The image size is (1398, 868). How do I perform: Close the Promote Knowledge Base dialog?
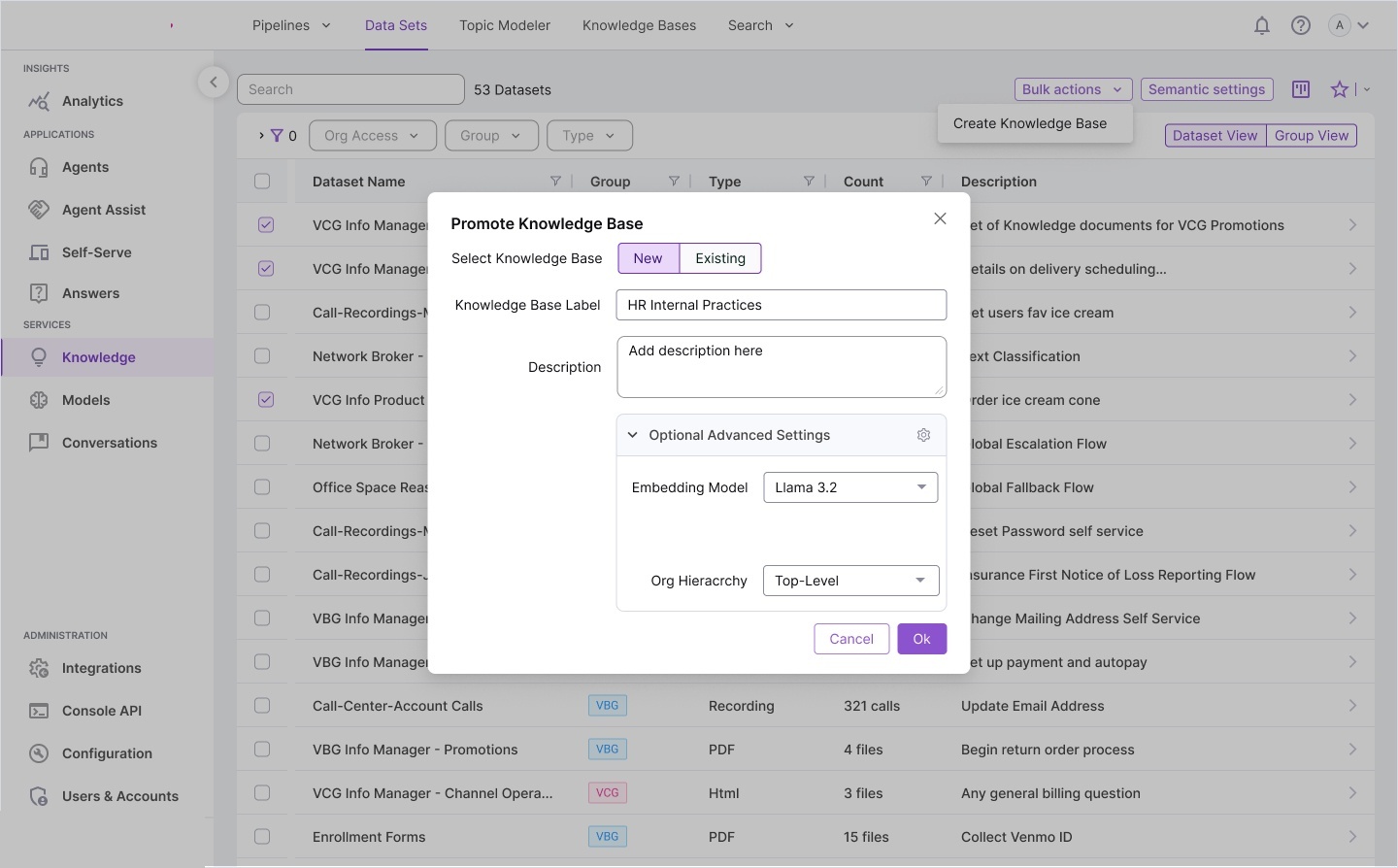(x=940, y=218)
